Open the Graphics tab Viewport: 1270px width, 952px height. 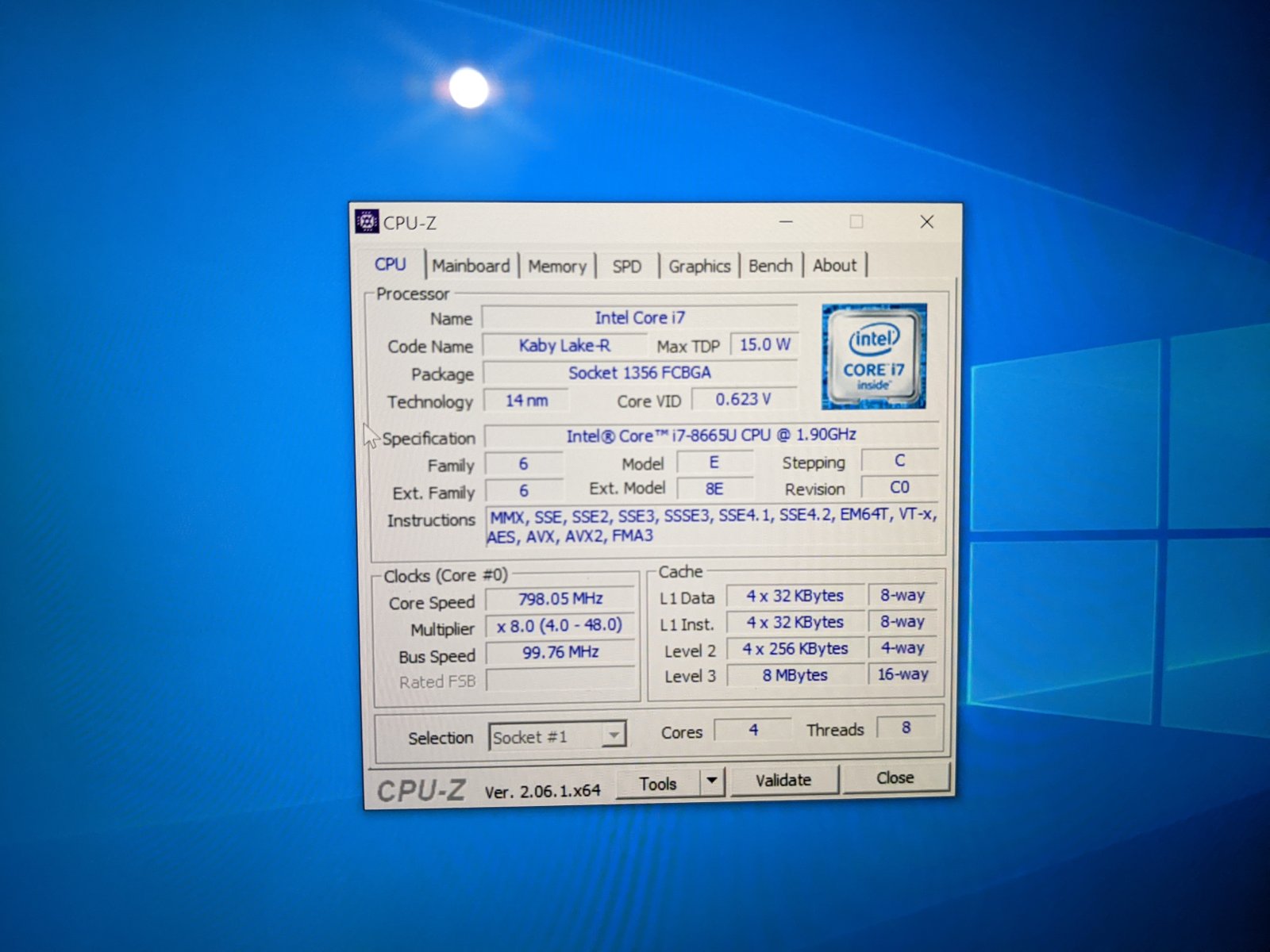[699, 267]
